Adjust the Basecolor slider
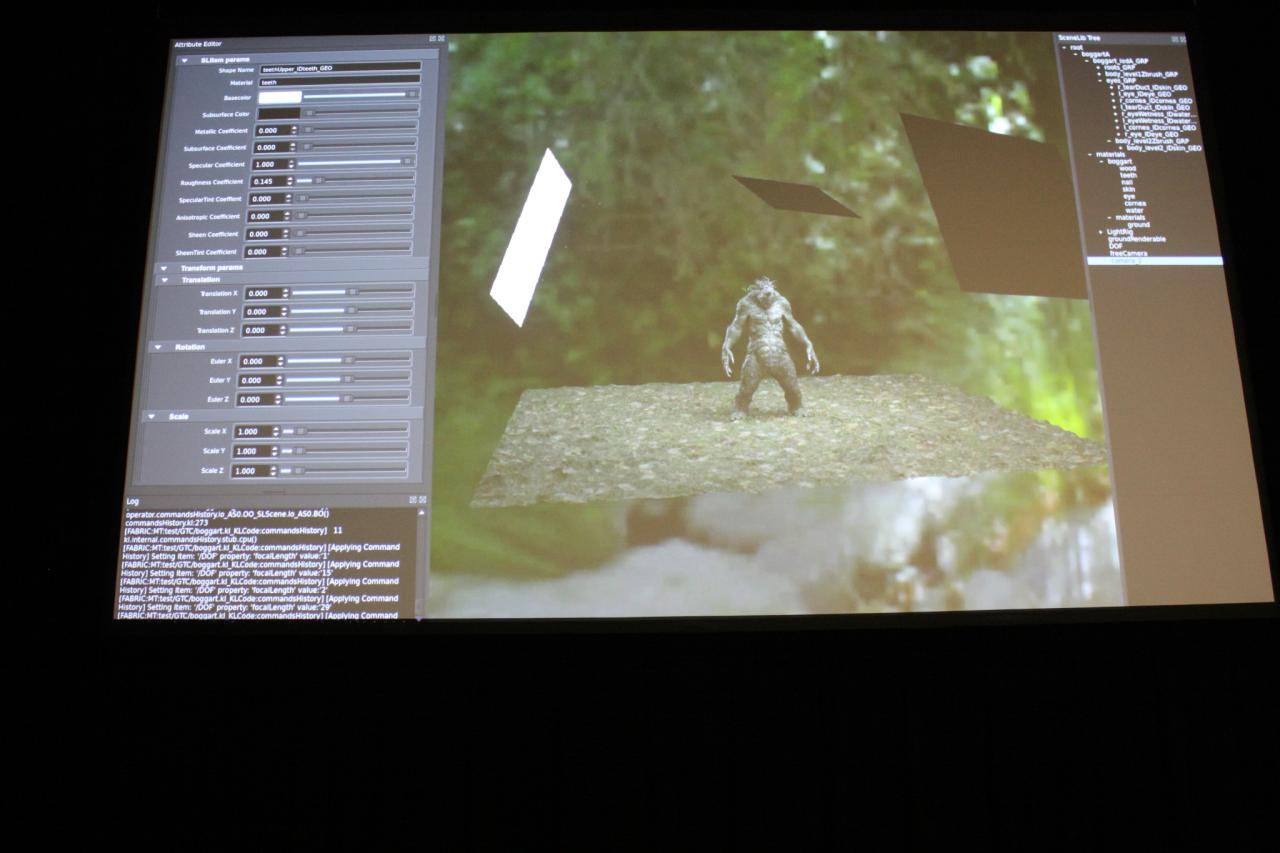 pyautogui.click(x=362, y=95)
